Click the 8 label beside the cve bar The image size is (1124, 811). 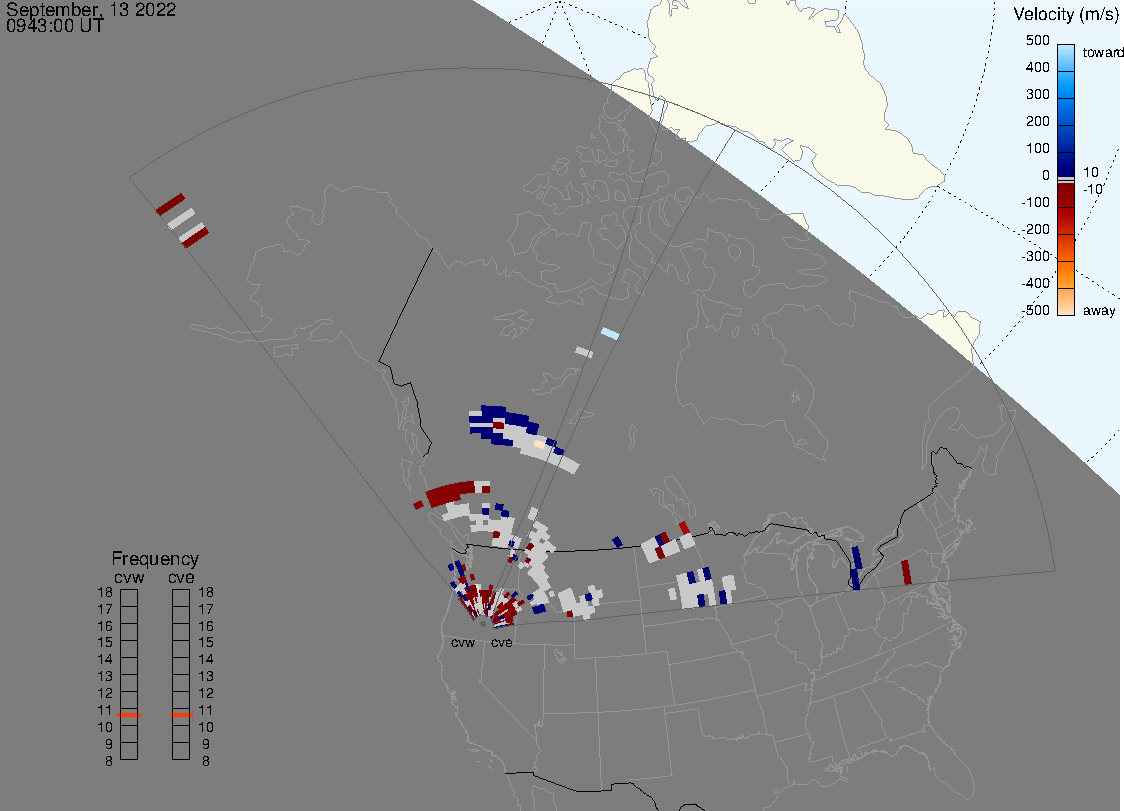click(206, 762)
